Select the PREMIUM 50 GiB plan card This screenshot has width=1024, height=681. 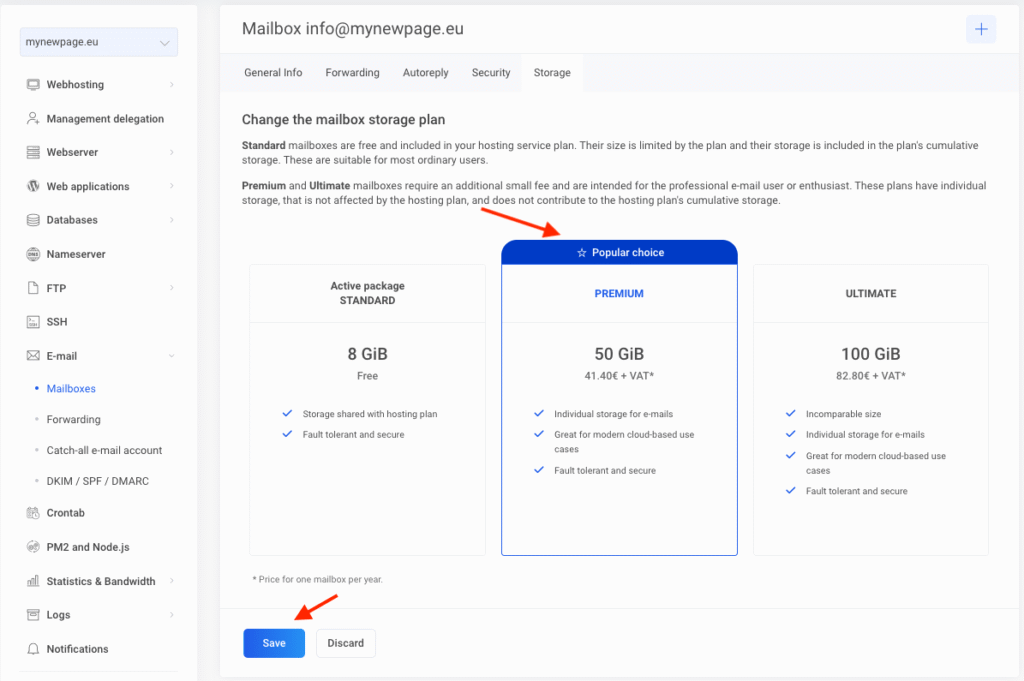coord(619,400)
